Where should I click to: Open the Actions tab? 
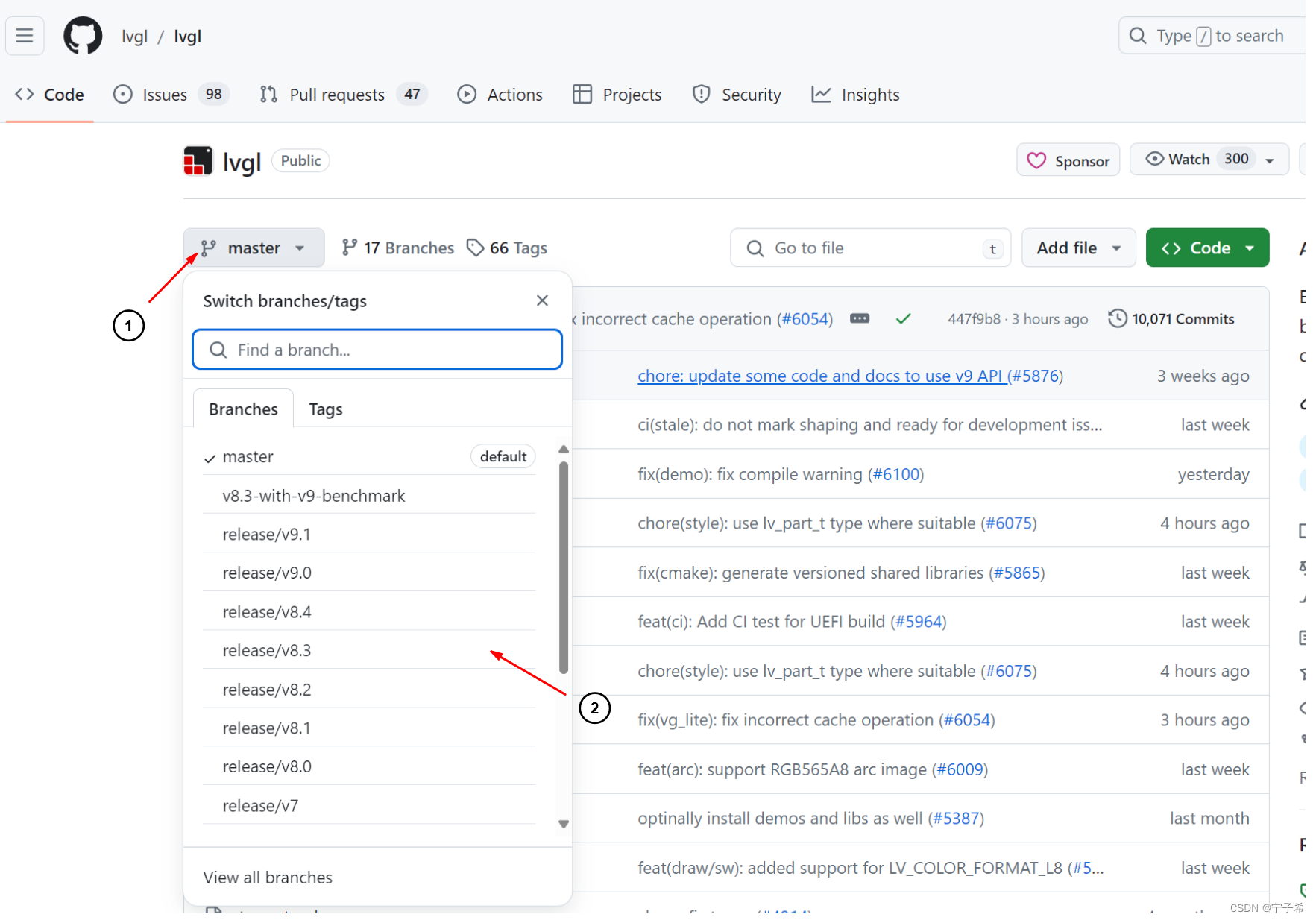pos(500,95)
